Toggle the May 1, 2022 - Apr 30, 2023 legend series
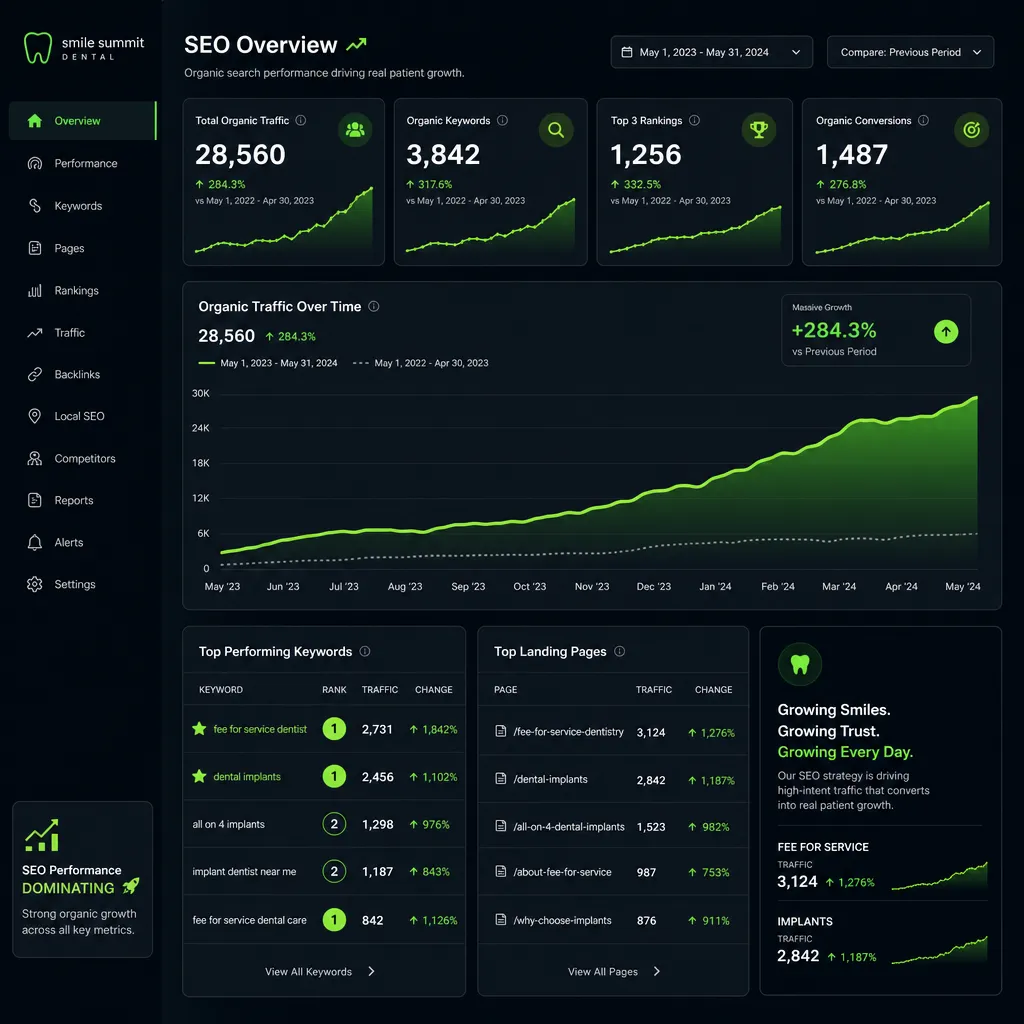Image resolution: width=1024 pixels, height=1024 pixels. point(421,363)
